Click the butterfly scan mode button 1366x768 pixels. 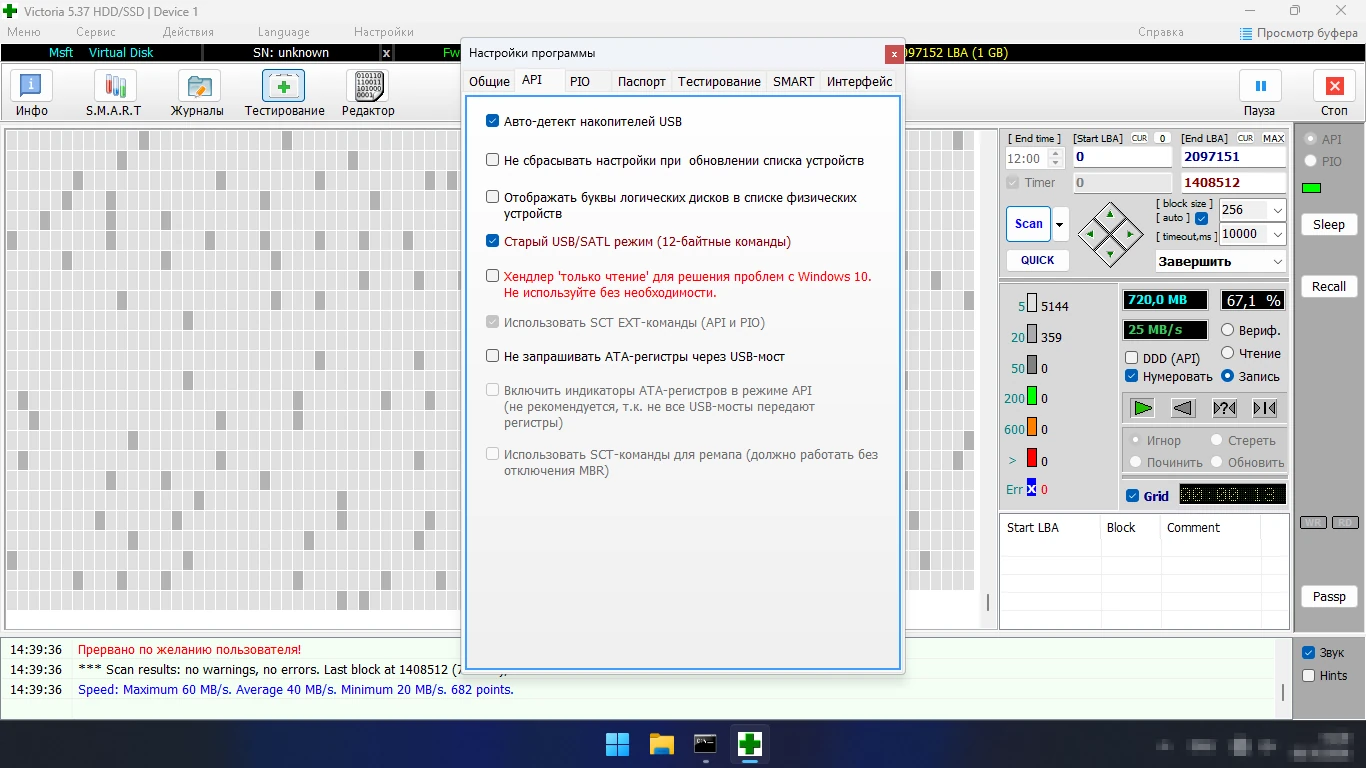click(x=1265, y=408)
